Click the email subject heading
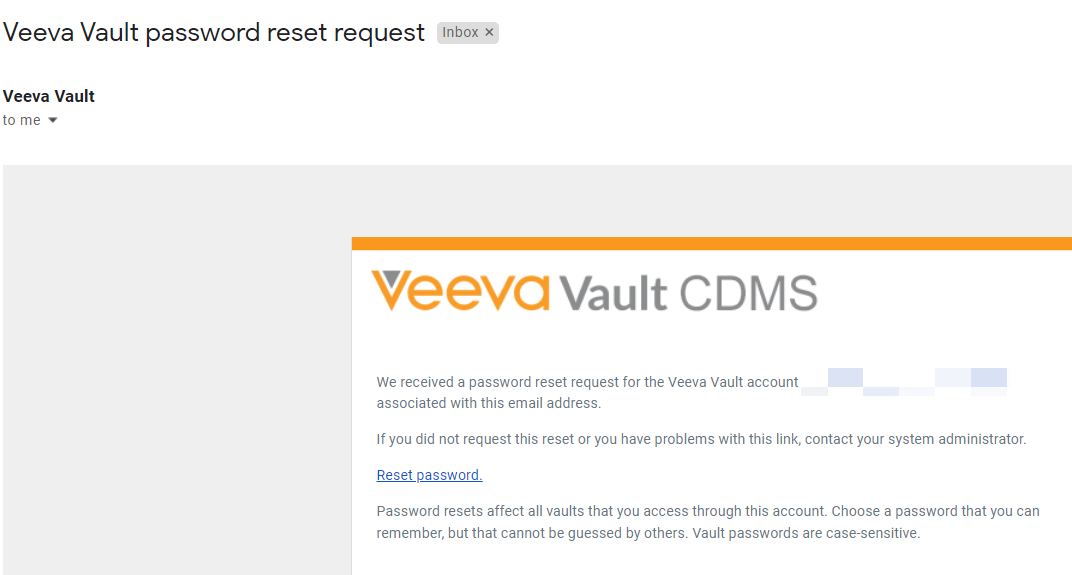This screenshot has height=575, width=1072. coord(214,32)
